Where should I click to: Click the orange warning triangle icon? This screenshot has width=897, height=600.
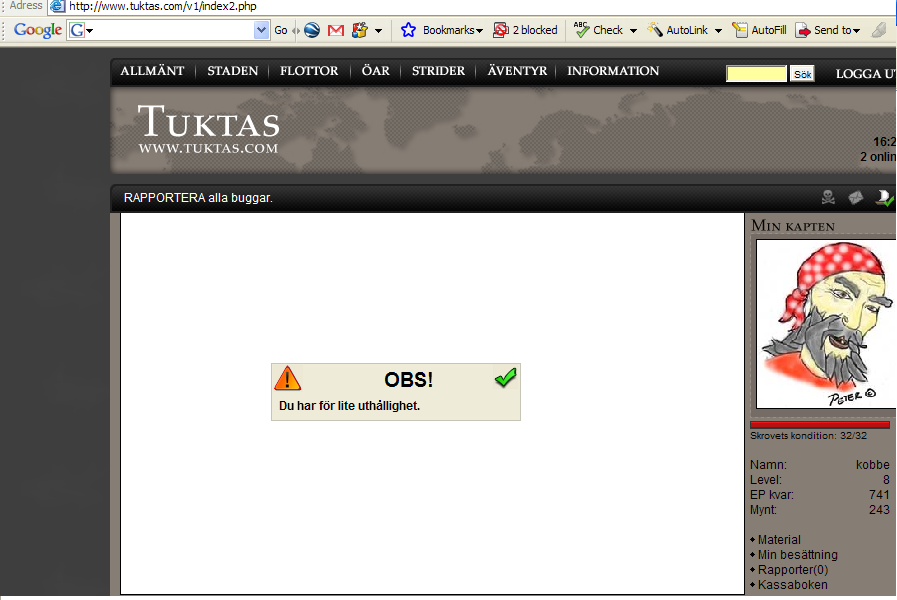tap(288, 378)
